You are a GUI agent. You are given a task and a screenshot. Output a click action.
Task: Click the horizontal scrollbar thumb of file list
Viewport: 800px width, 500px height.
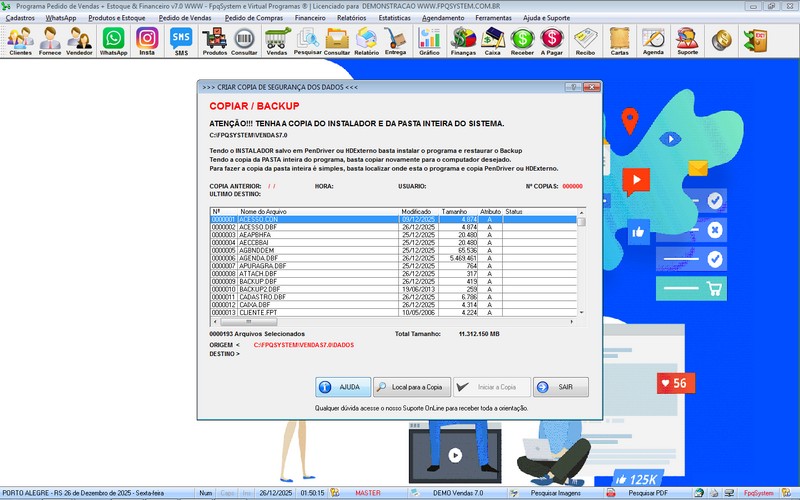click(248, 322)
